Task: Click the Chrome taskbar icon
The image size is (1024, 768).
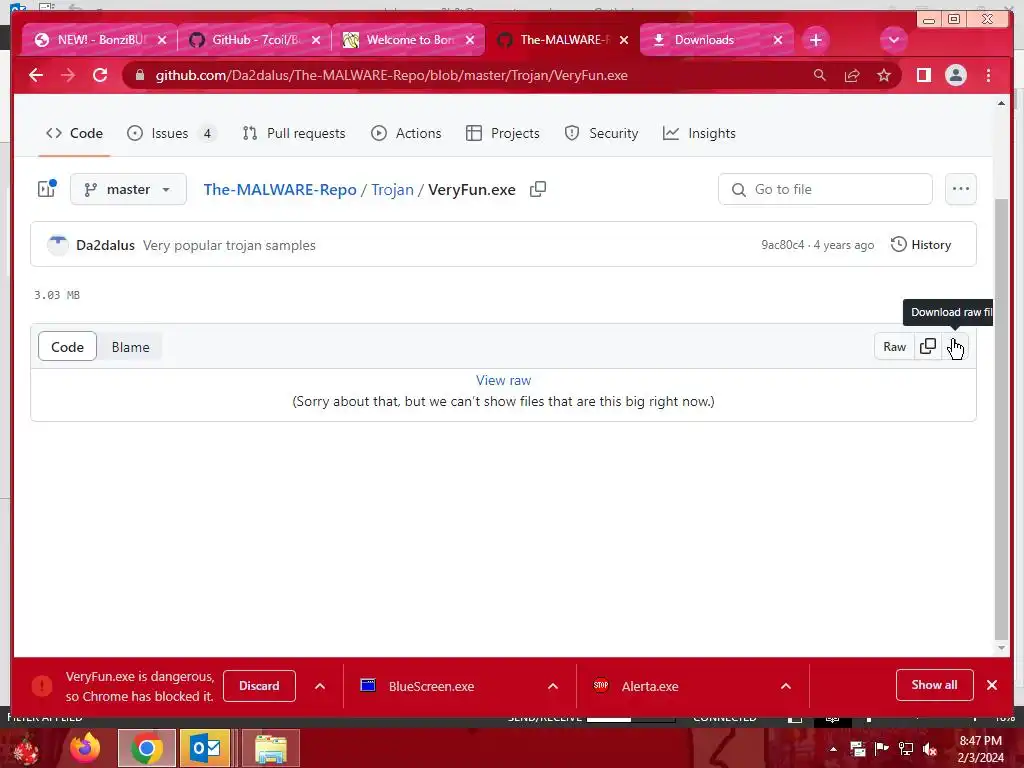Action: point(146,748)
